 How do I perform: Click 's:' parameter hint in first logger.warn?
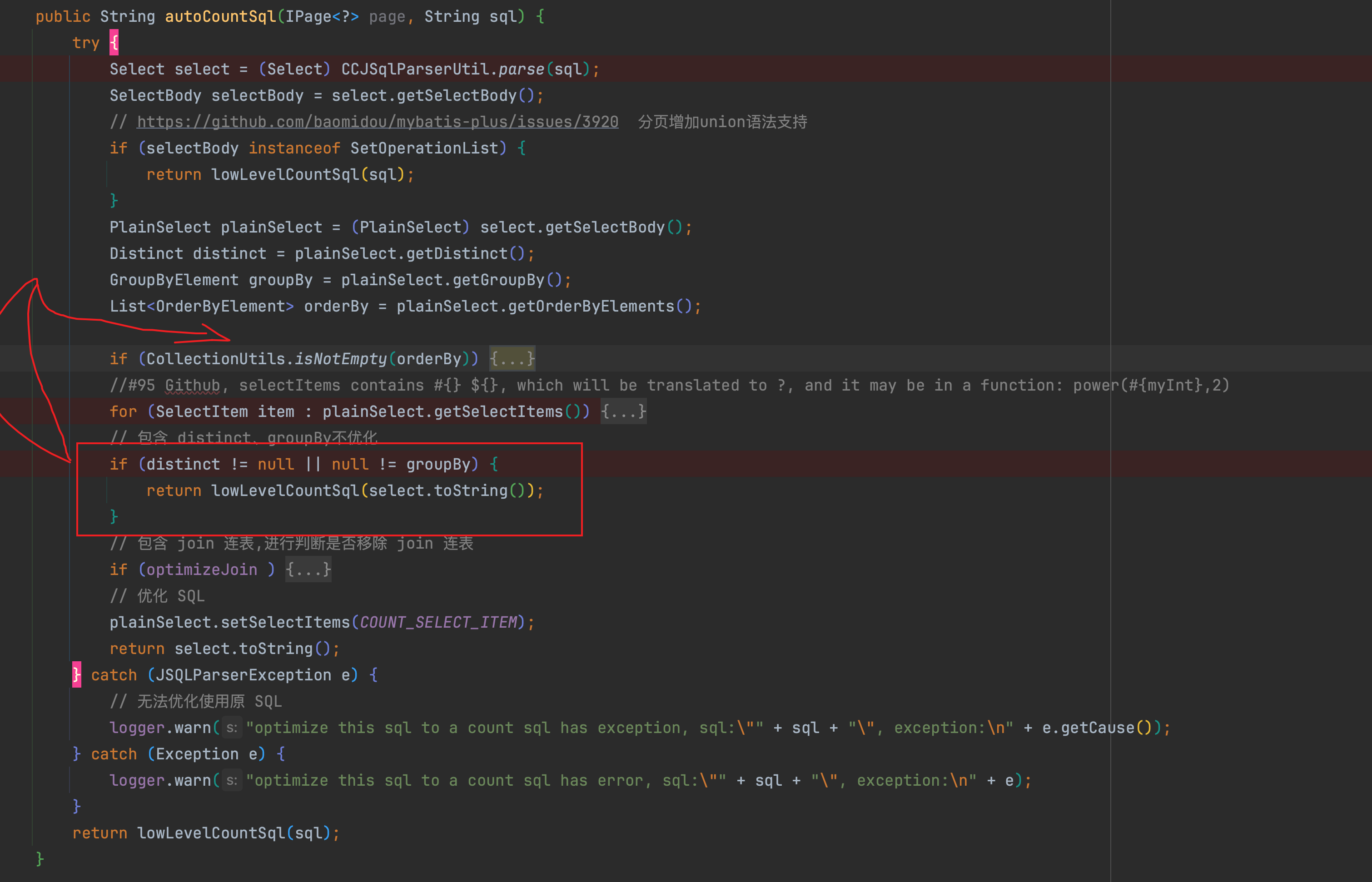tap(231, 728)
